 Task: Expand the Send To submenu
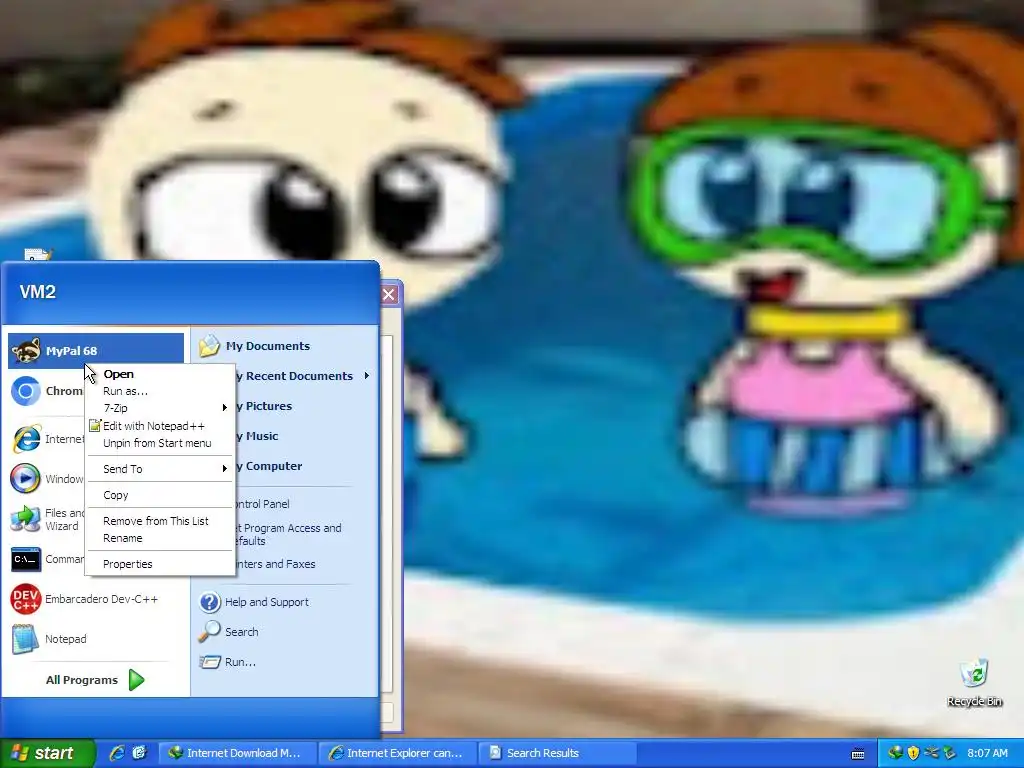point(160,469)
